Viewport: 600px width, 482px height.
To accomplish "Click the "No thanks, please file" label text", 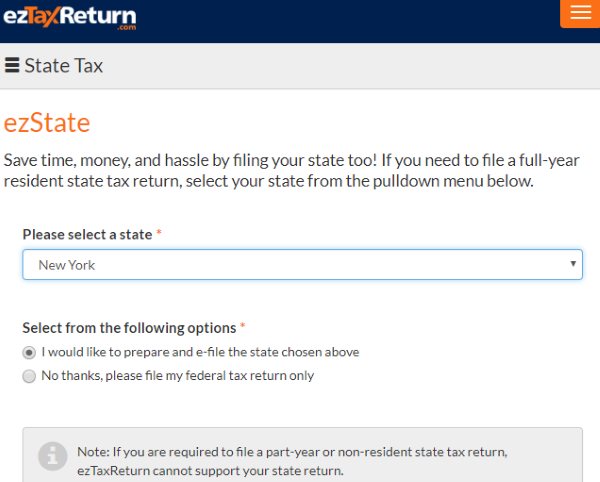I will (x=177, y=376).
